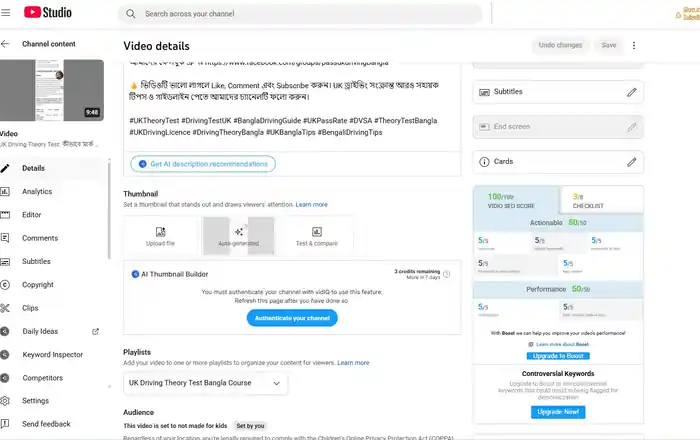This screenshot has height=440, width=700.
Task: Expand the UK Driving Theory Test playlist dropdown
Action: point(205,383)
